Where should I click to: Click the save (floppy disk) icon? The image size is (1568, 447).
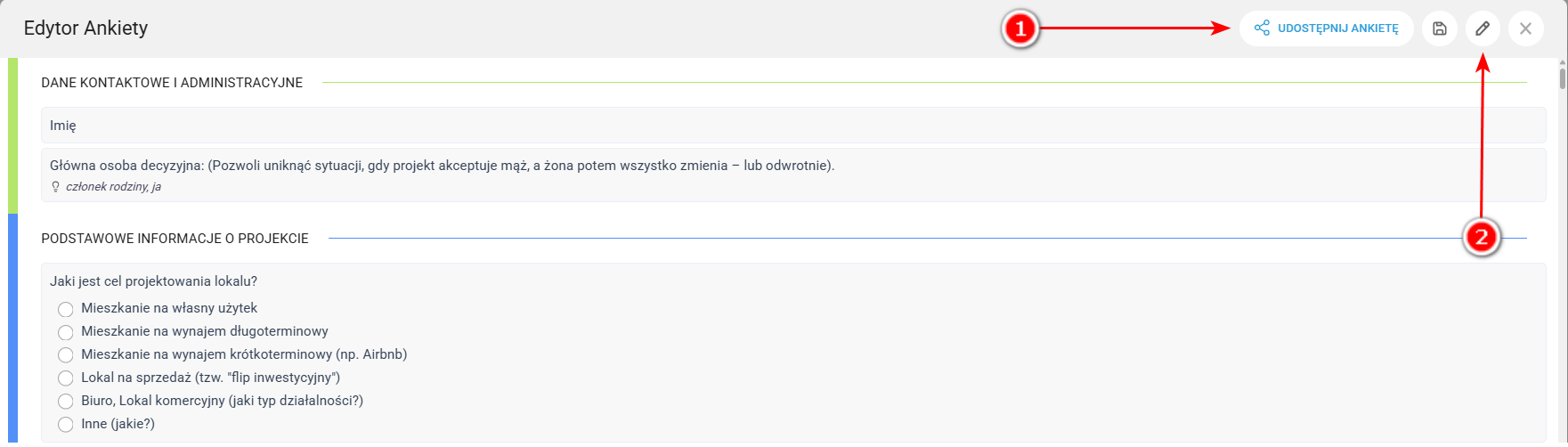(x=1439, y=28)
